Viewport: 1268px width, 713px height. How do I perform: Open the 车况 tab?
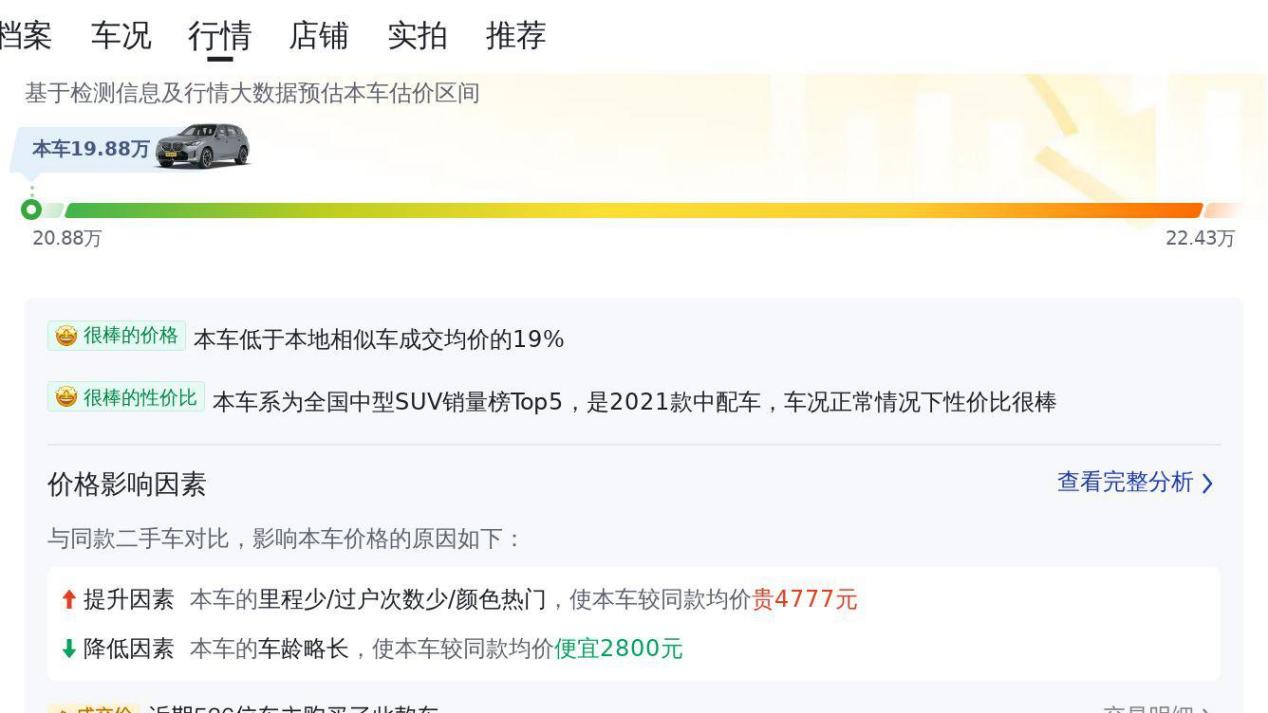click(x=121, y=36)
